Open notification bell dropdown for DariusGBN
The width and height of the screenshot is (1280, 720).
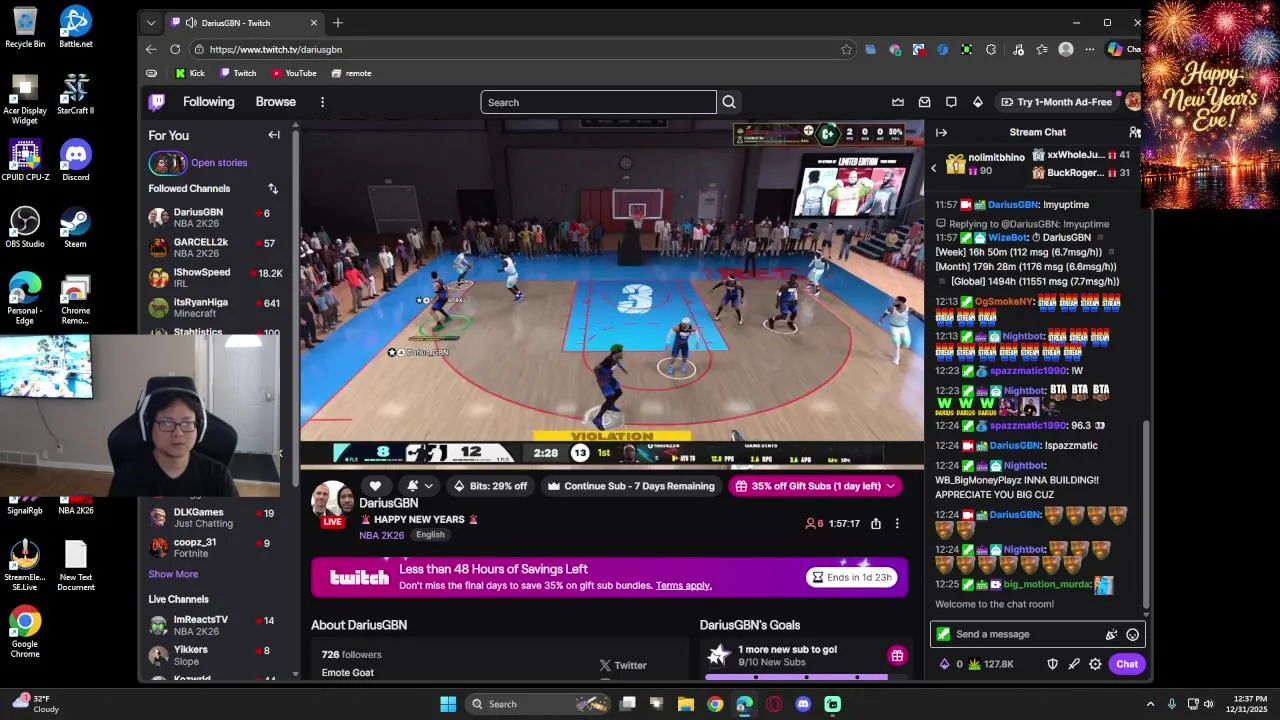tap(420, 486)
